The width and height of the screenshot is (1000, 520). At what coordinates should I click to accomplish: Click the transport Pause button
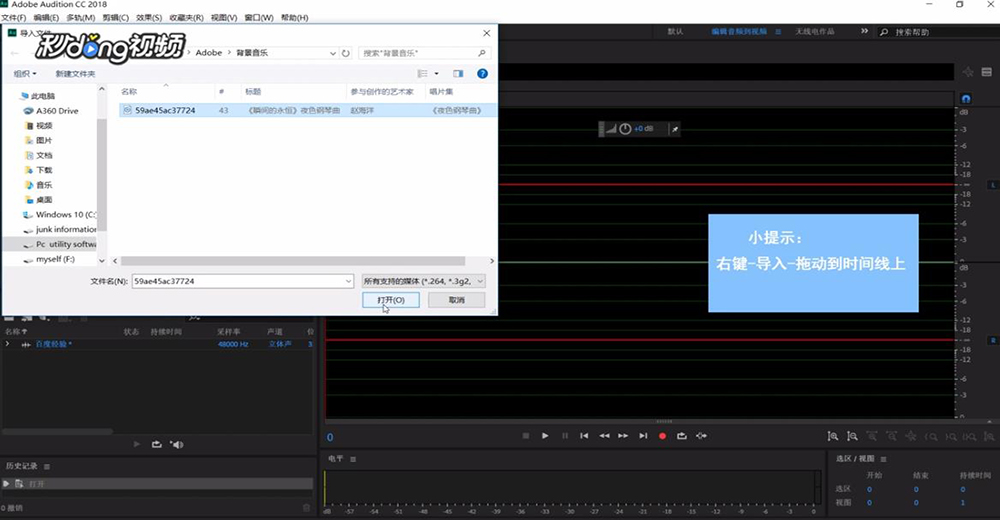pos(564,436)
